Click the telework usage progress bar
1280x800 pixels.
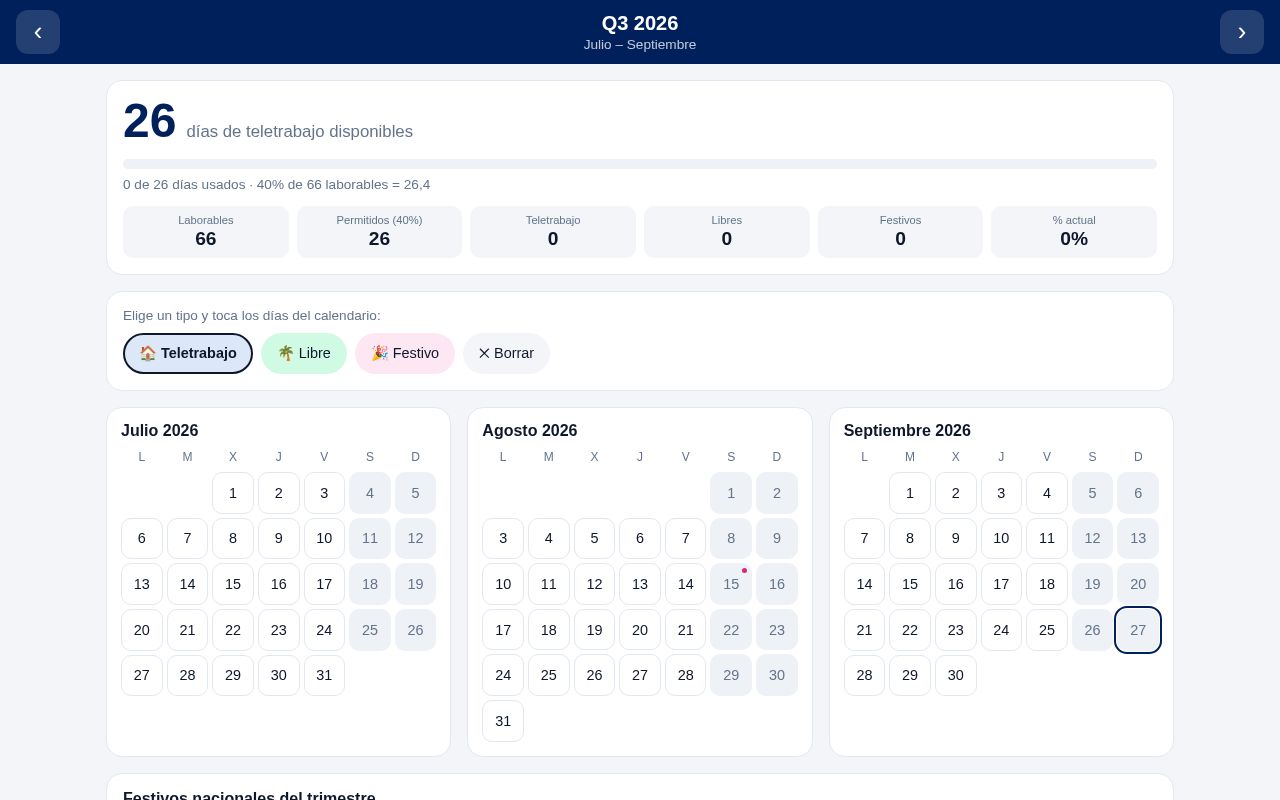tap(640, 164)
